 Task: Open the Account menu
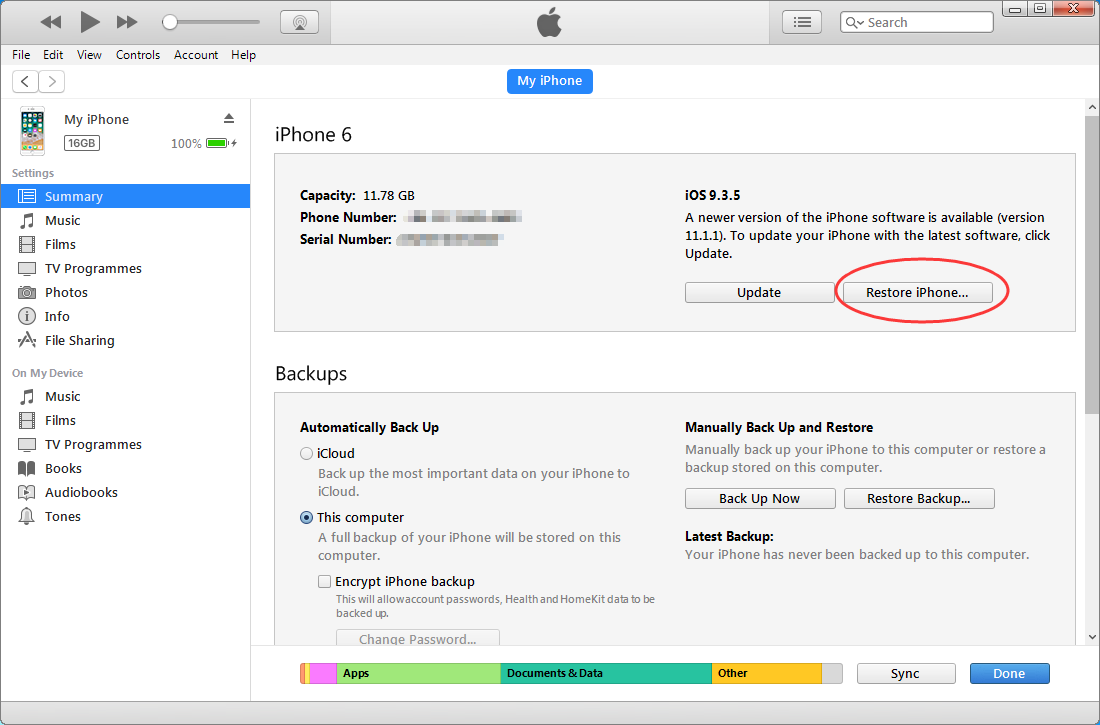196,55
